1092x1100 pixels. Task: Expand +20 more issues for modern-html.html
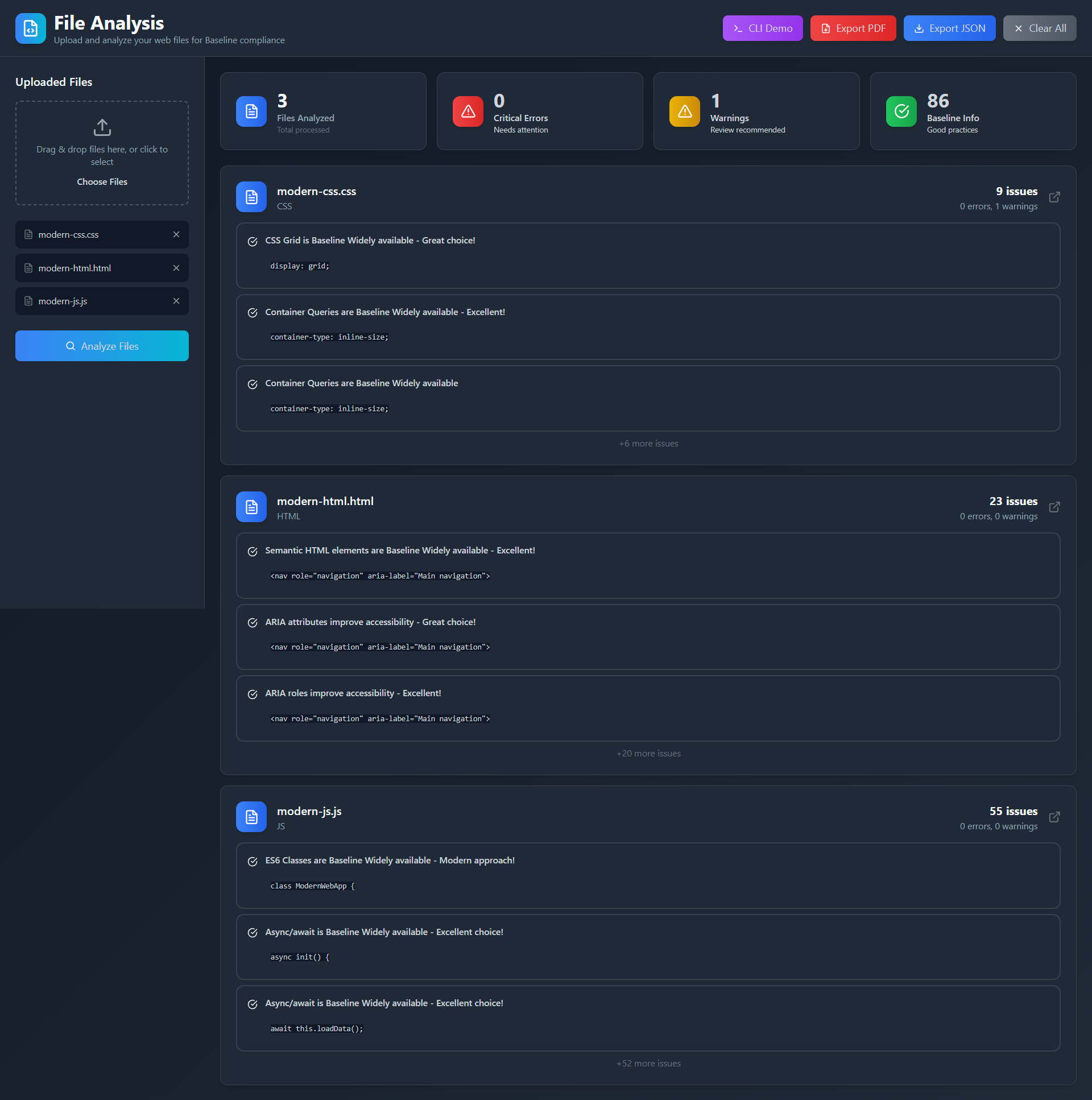(648, 753)
